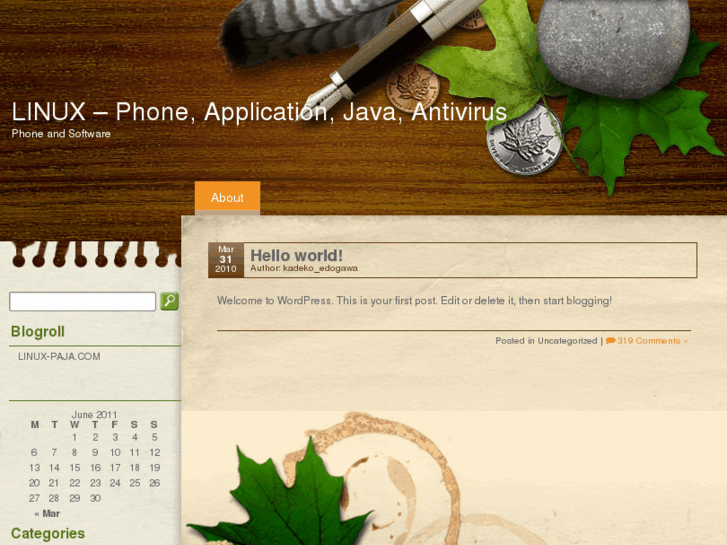727x545 pixels.
Task: Click the author name kadeko_edogawa
Action: pyautogui.click(x=320, y=268)
